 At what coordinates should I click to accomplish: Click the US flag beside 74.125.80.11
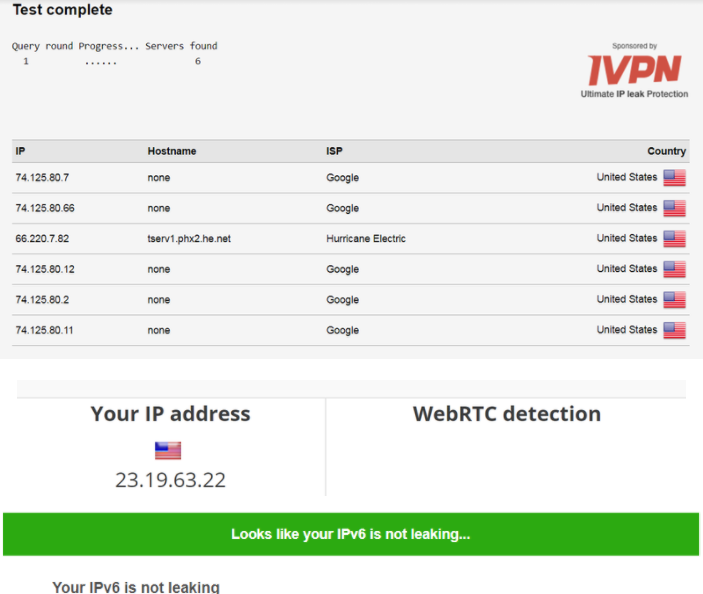(x=674, y=330)
